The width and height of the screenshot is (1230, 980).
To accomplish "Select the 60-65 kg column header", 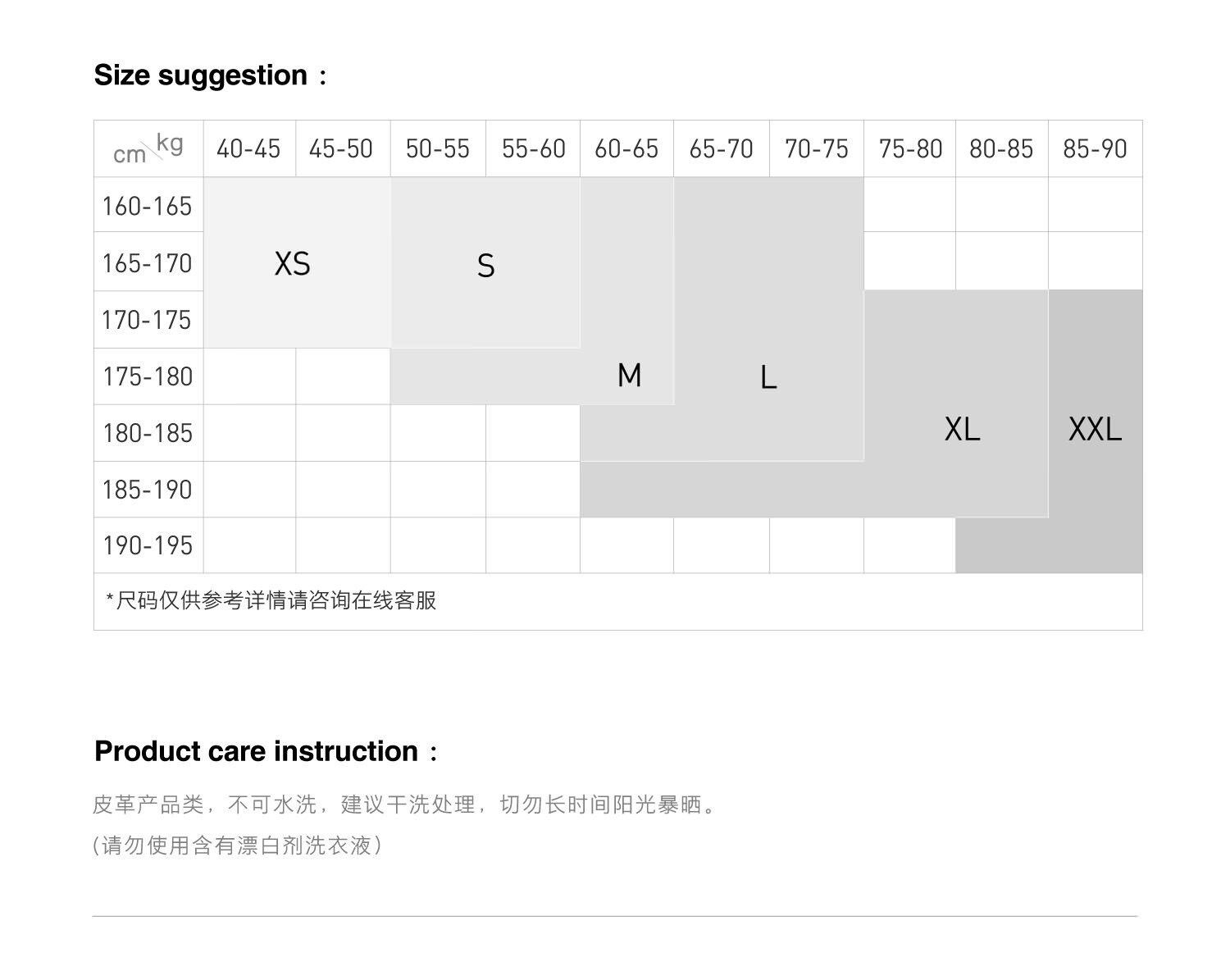I will [626, 148].
